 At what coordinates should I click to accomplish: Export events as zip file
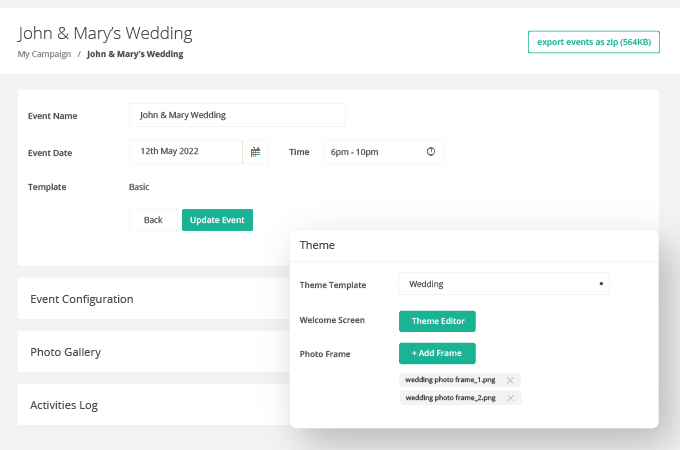pyautogui.click(x=594, y=42)
